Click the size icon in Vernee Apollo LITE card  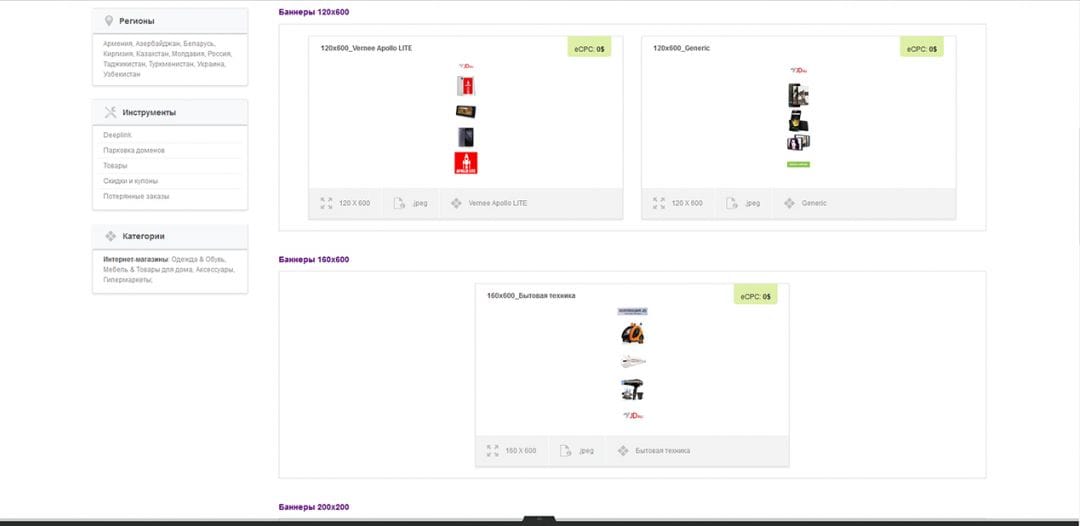click(326, 203)
